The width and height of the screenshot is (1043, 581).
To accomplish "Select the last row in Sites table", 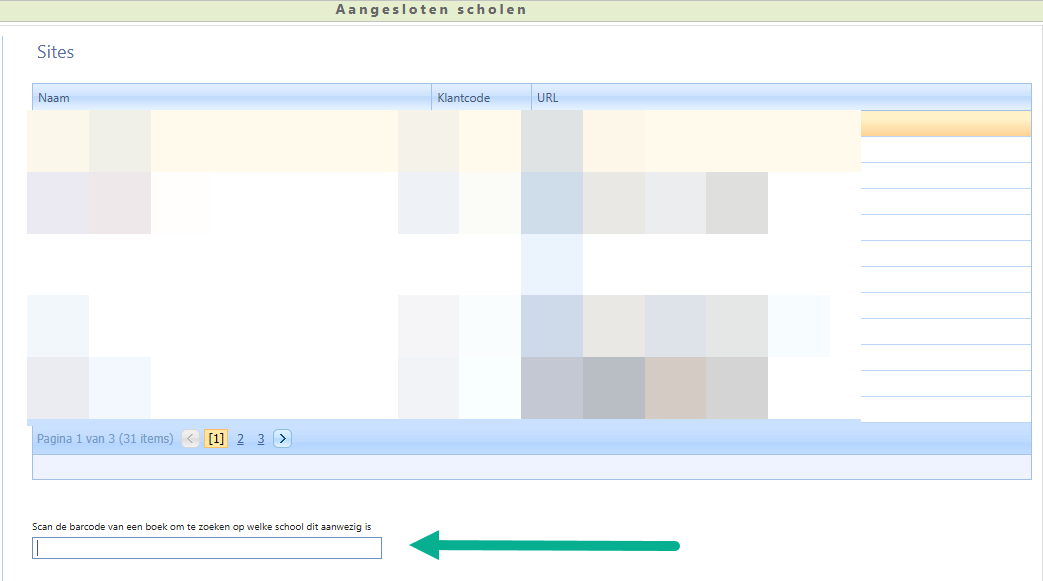I will click(x=945, y=410).
